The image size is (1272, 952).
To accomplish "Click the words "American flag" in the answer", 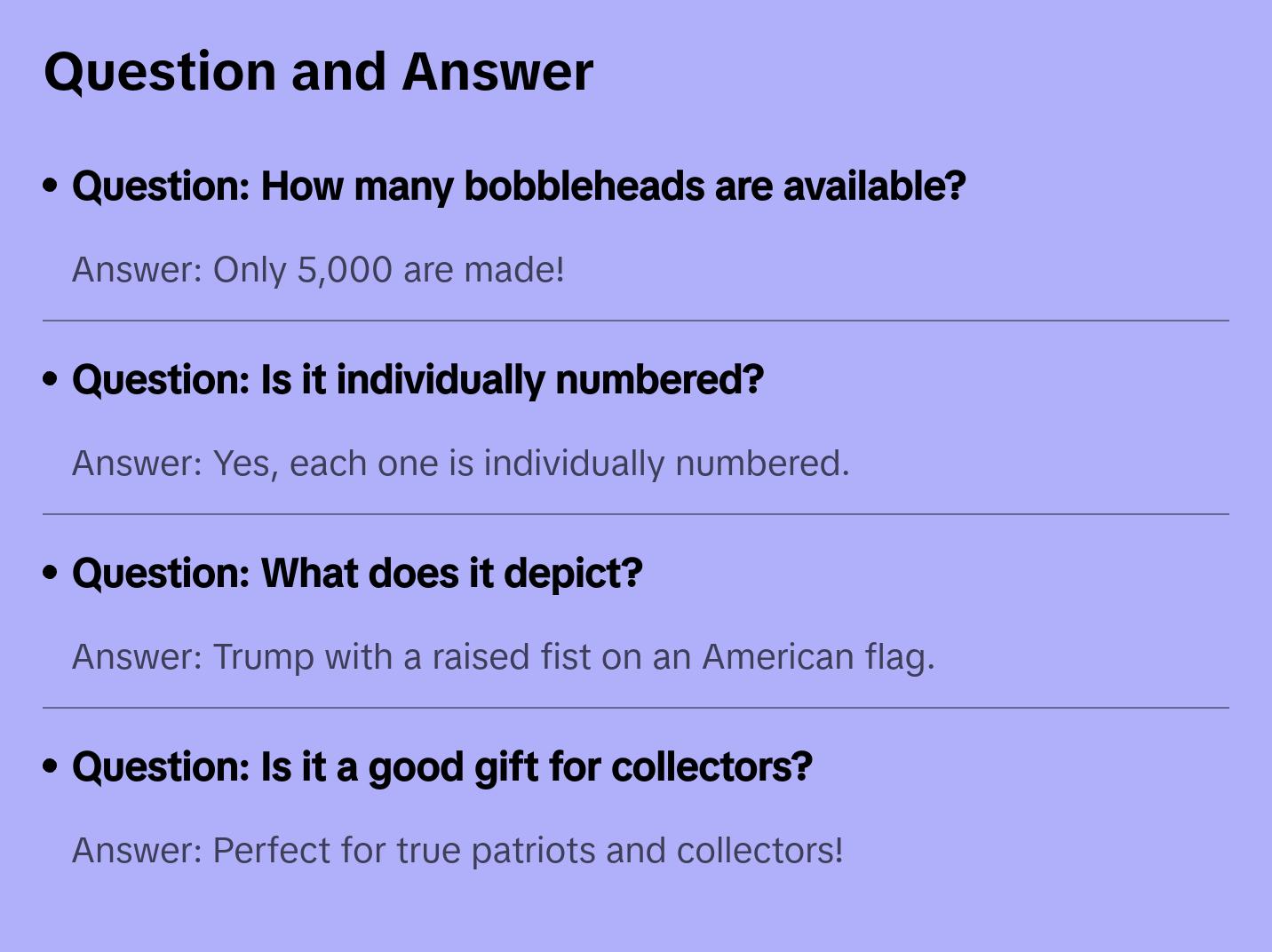I will click(817, 657).
